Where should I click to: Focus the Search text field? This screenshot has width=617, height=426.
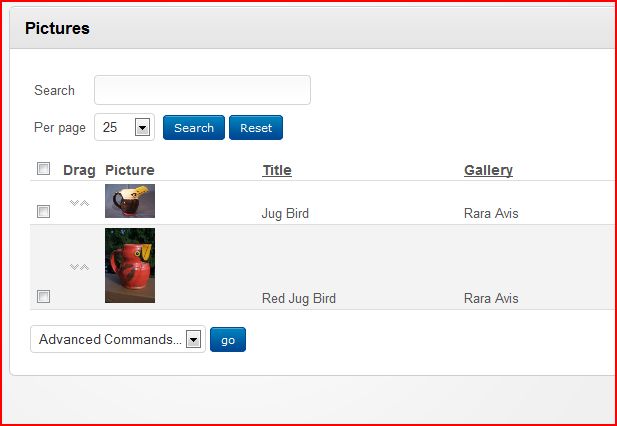(202, 90)
